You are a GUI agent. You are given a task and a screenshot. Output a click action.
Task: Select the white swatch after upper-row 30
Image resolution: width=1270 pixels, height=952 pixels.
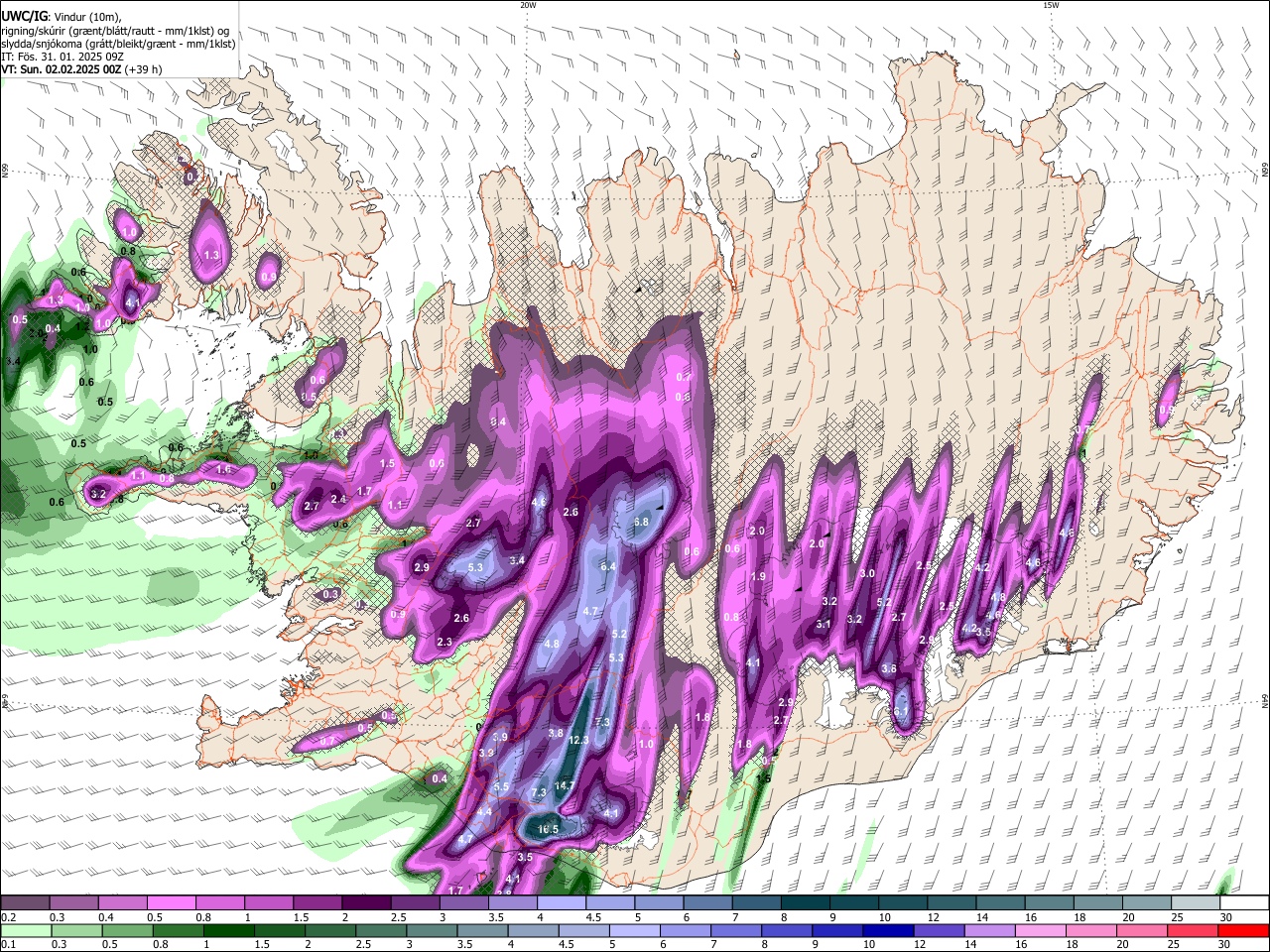(1244, 902)
